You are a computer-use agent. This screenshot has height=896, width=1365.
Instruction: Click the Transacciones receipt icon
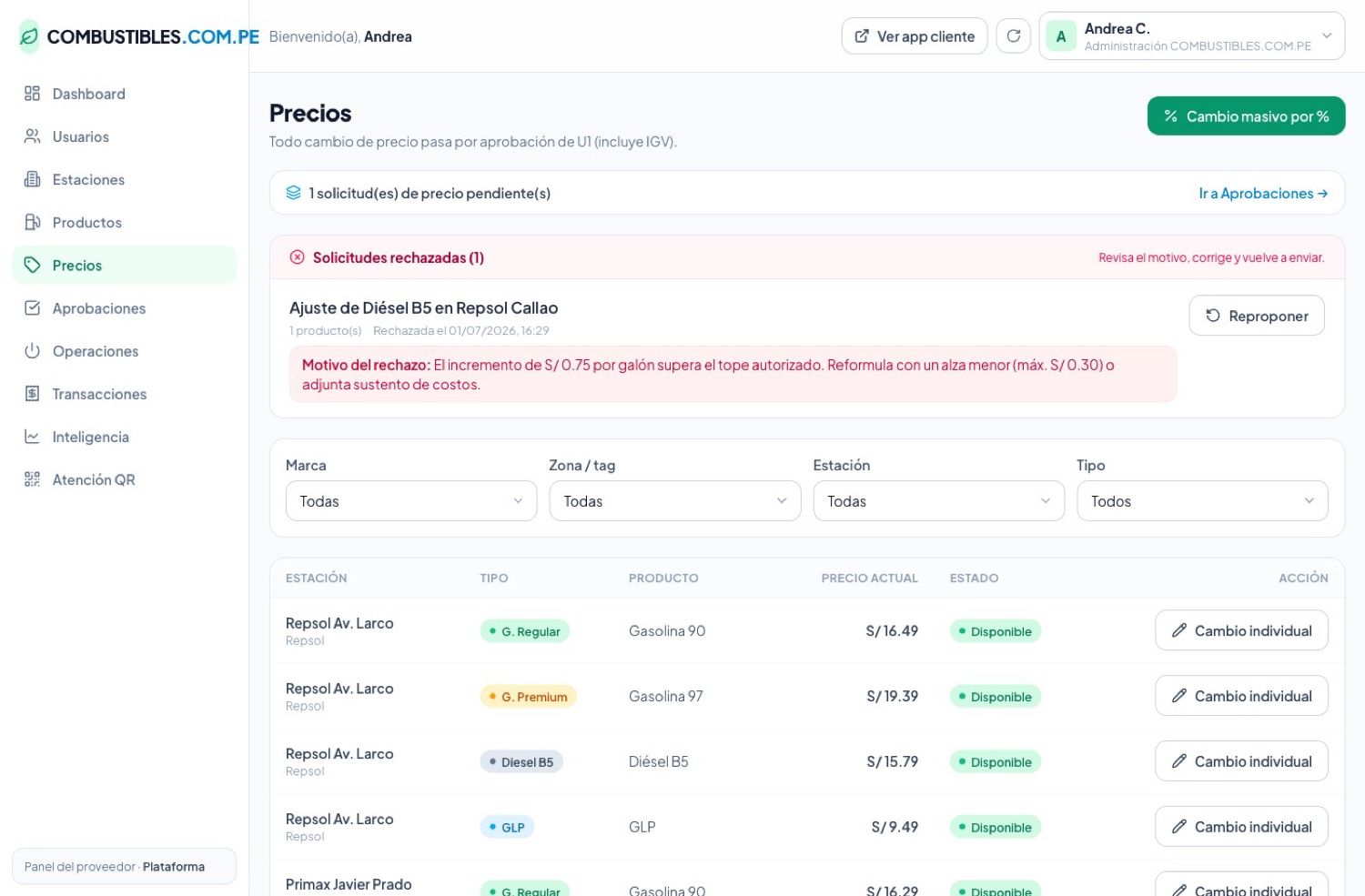[32, 394]
